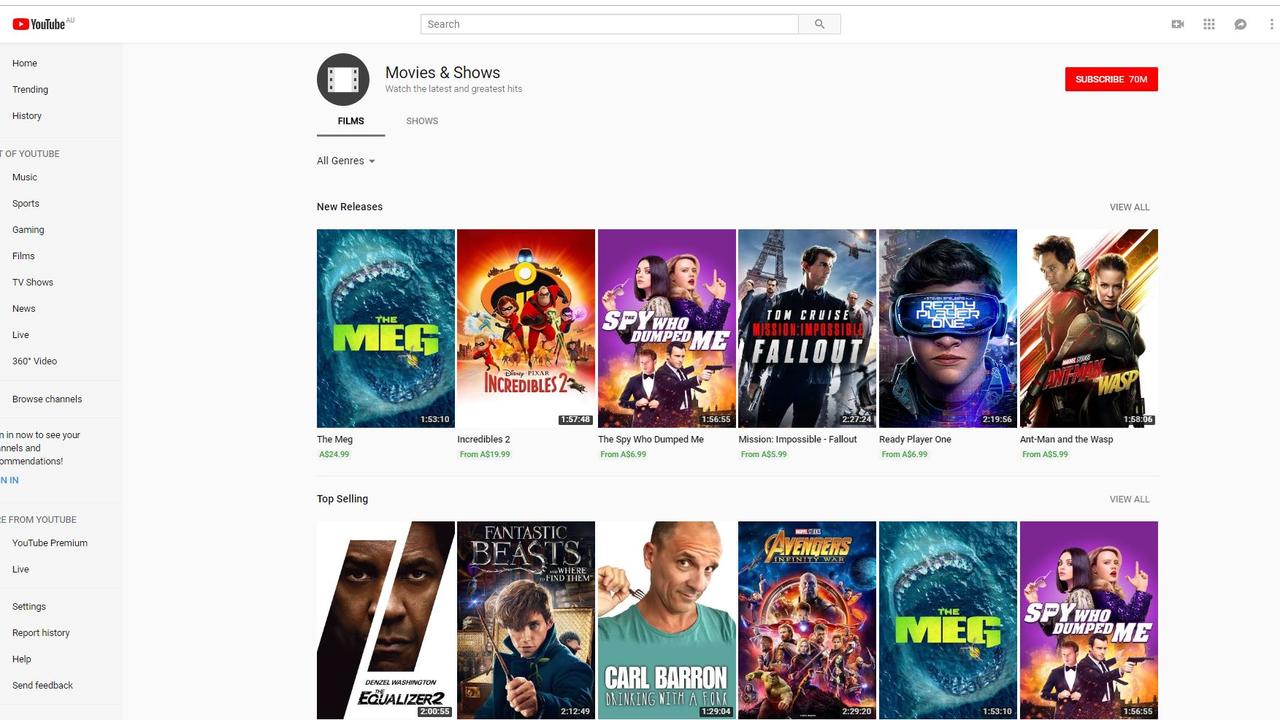Image resolution: width=1280 pixels, height=720 pixels.
Task: Click 'The Spy Who Dumped Me' title text
Action: tap(651, 439)
